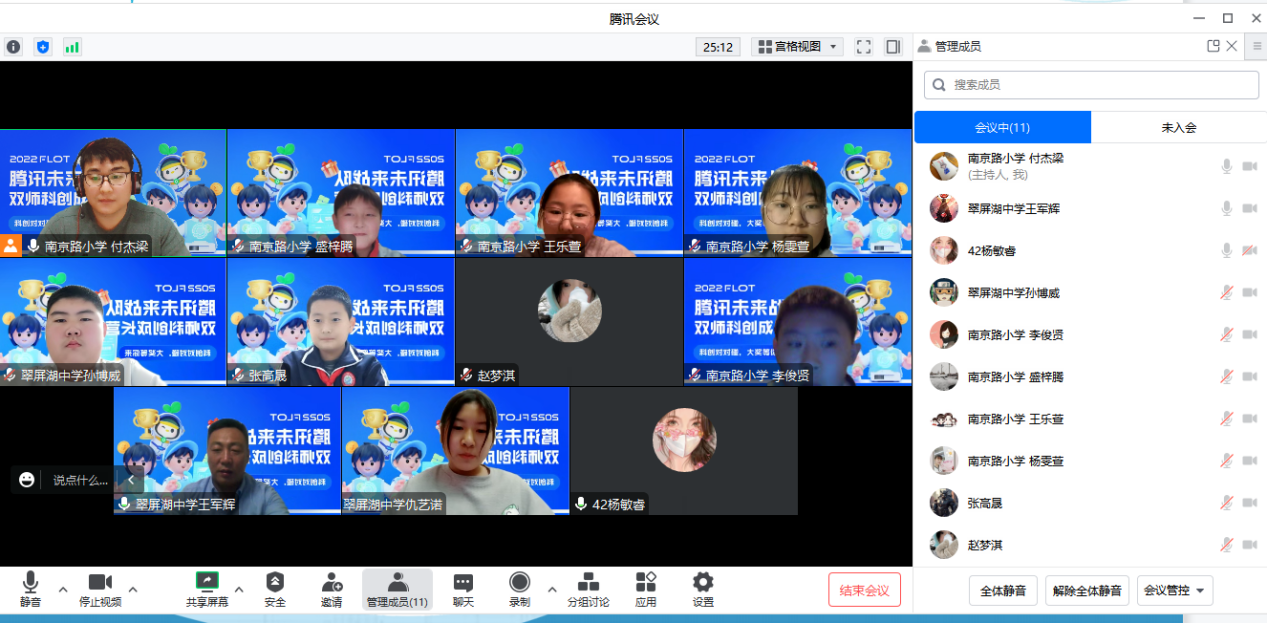Screen dimensions: 1267x623
Task: Toggle microphone for 南京路小学 付杰梁 in list
Action: (1226, 166)
